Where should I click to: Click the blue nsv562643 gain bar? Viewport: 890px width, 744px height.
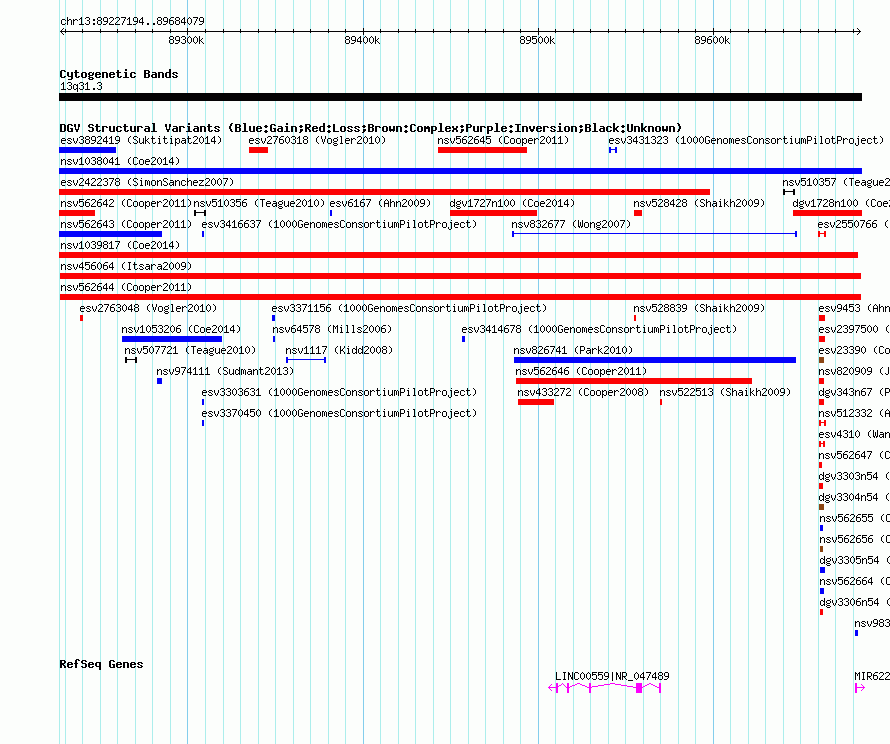pyautogui.click(x=111, y=234)
